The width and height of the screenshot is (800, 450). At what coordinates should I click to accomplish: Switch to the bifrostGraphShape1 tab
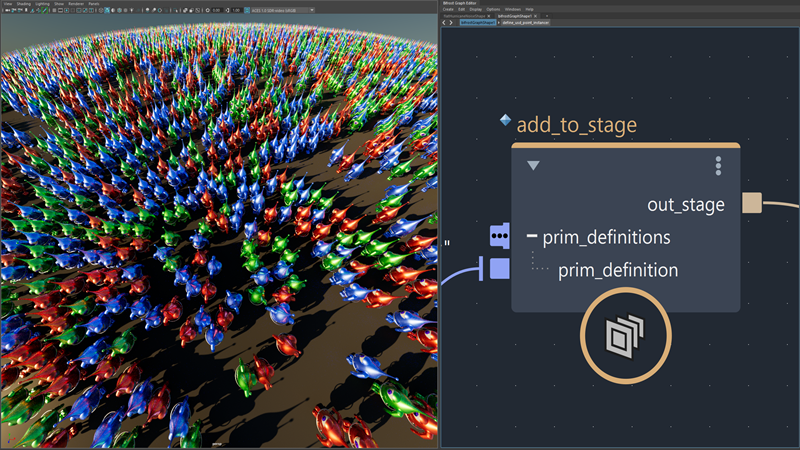click(516, 15)
